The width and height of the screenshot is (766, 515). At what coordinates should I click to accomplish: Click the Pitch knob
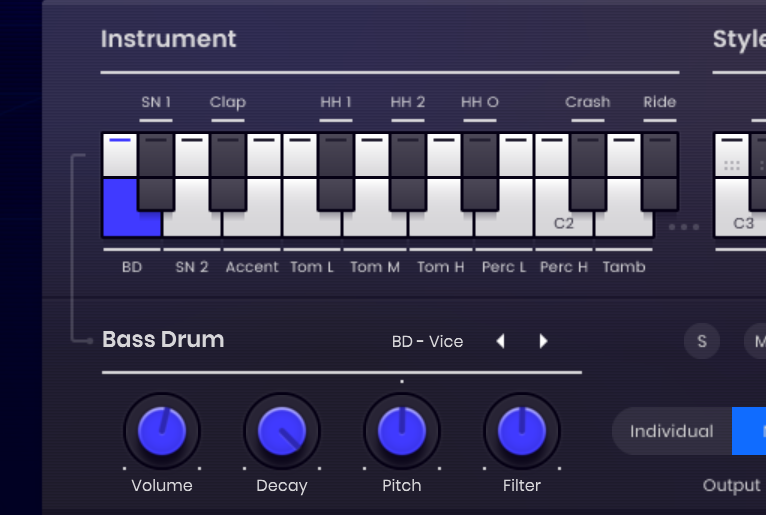(x=402, y=431)
